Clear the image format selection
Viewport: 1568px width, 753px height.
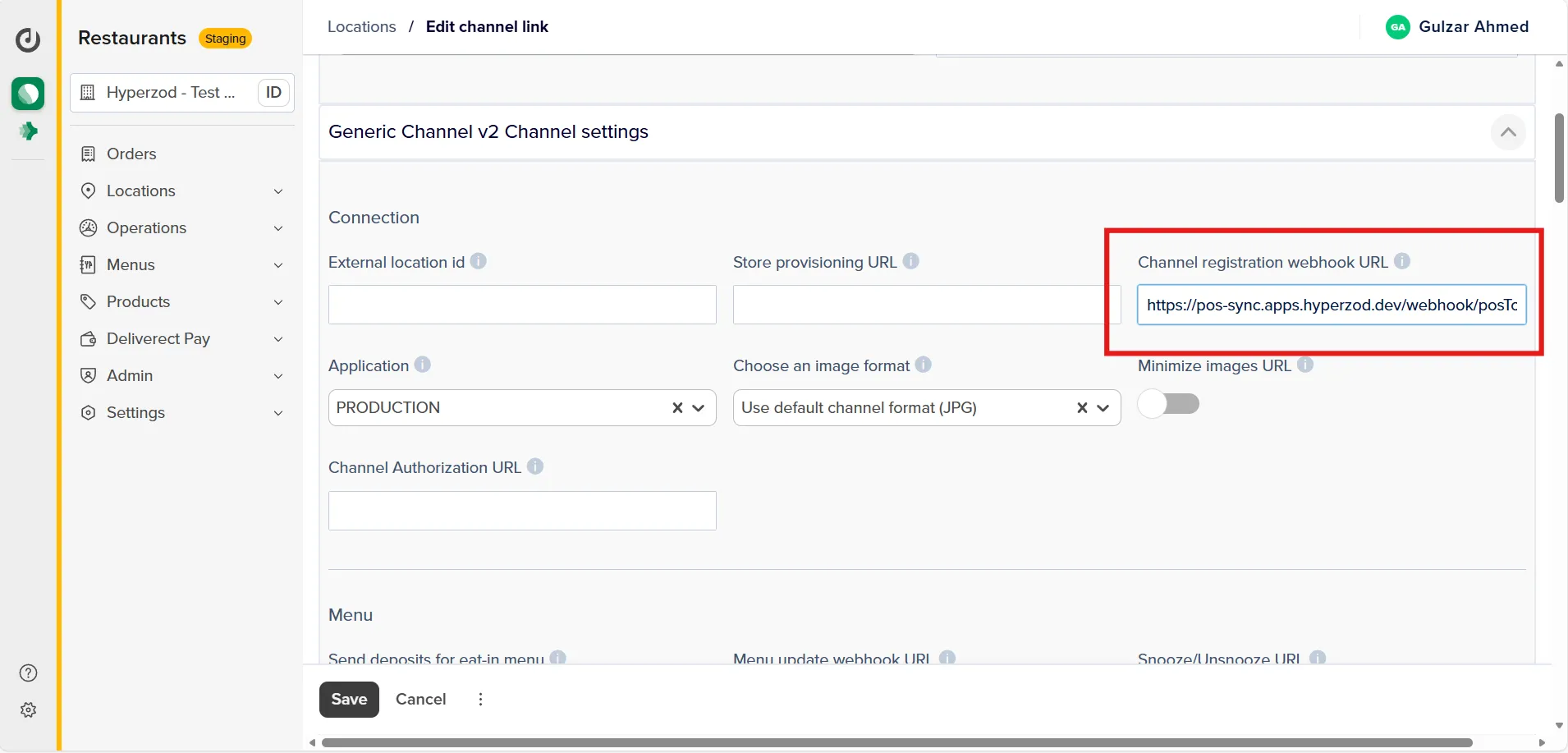click(x=1082, y=407)
